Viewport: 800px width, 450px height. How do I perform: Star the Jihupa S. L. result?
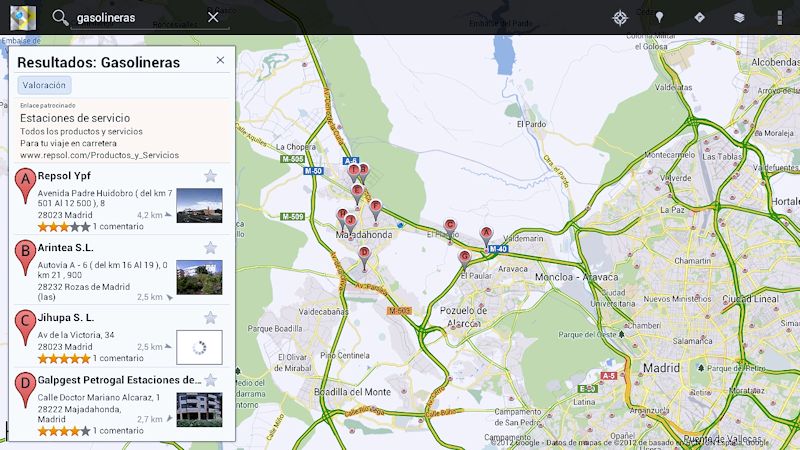click(210, 318)
